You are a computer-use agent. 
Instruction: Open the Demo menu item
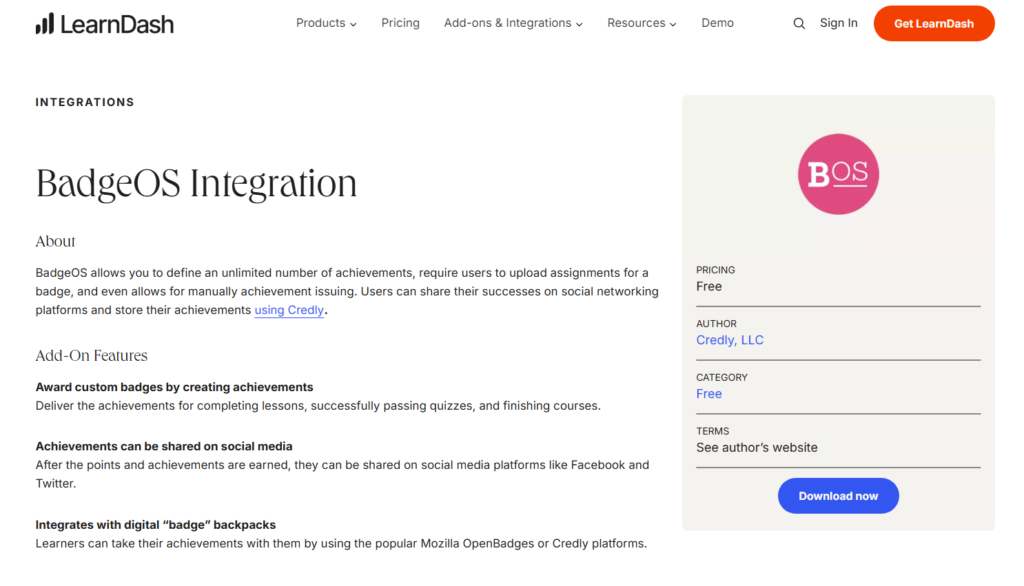[x=717, y=23]
